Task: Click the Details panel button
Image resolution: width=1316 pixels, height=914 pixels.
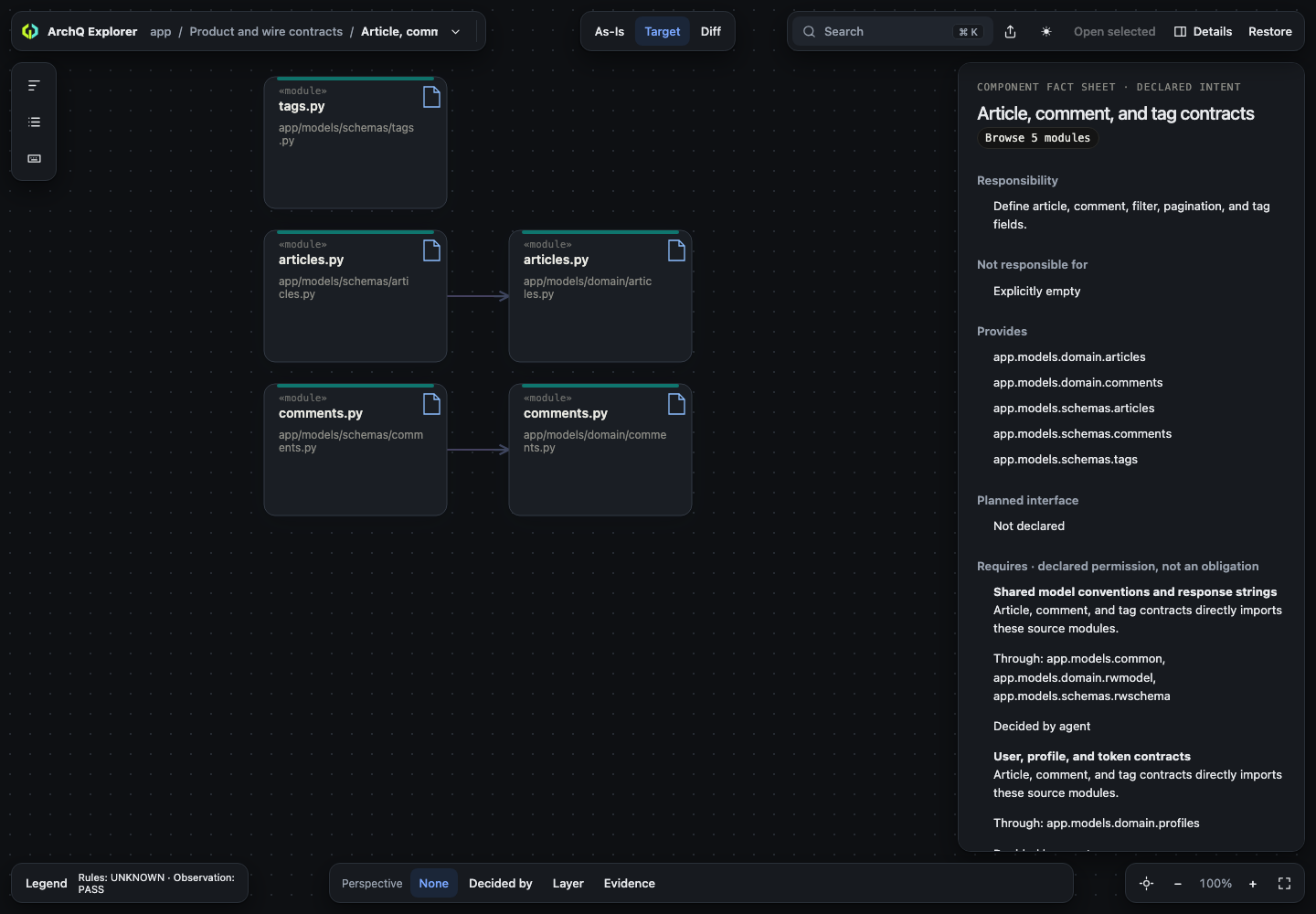Action: coord(1203,31)
